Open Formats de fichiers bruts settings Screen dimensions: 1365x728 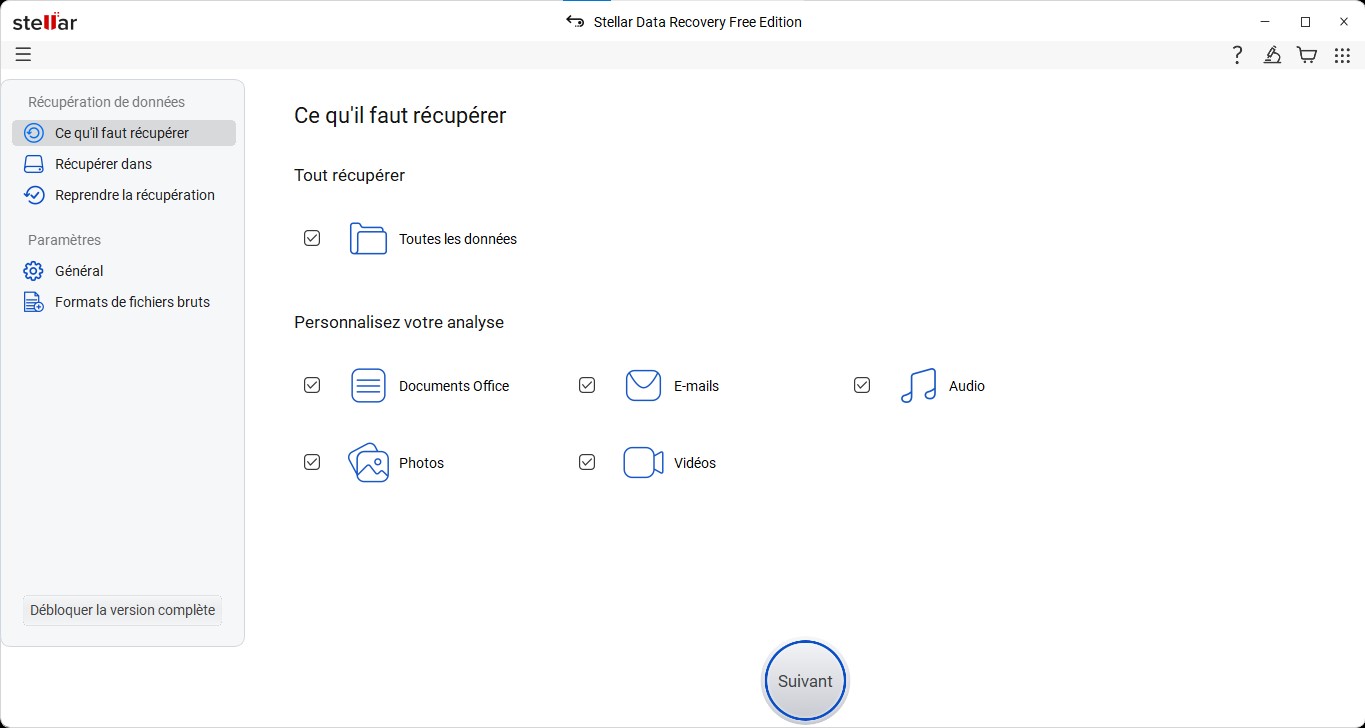124,302
